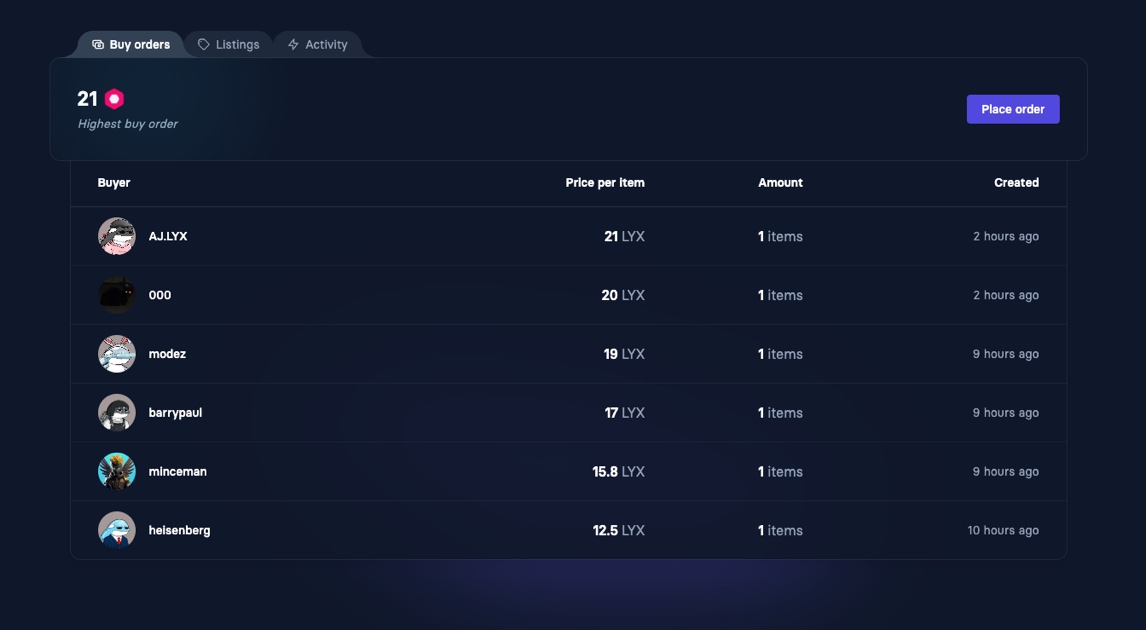This screenshot has width=1146, height=630.
Task: Click the Created column header
Action: [1017, 183]
